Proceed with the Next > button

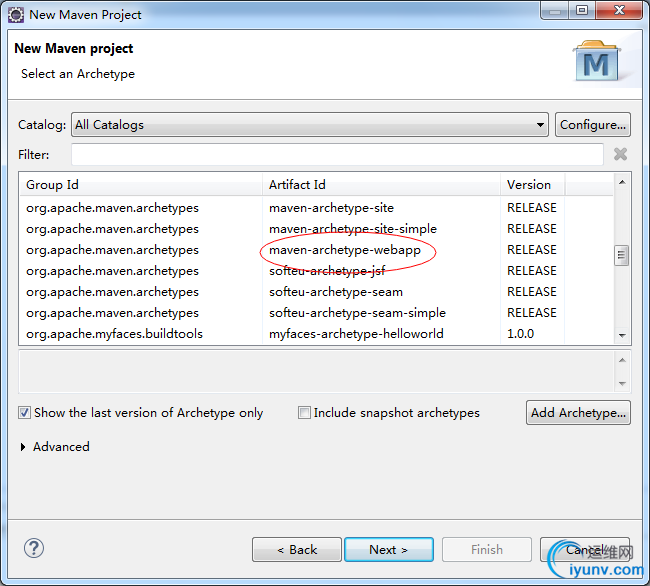tap(389, 550)
